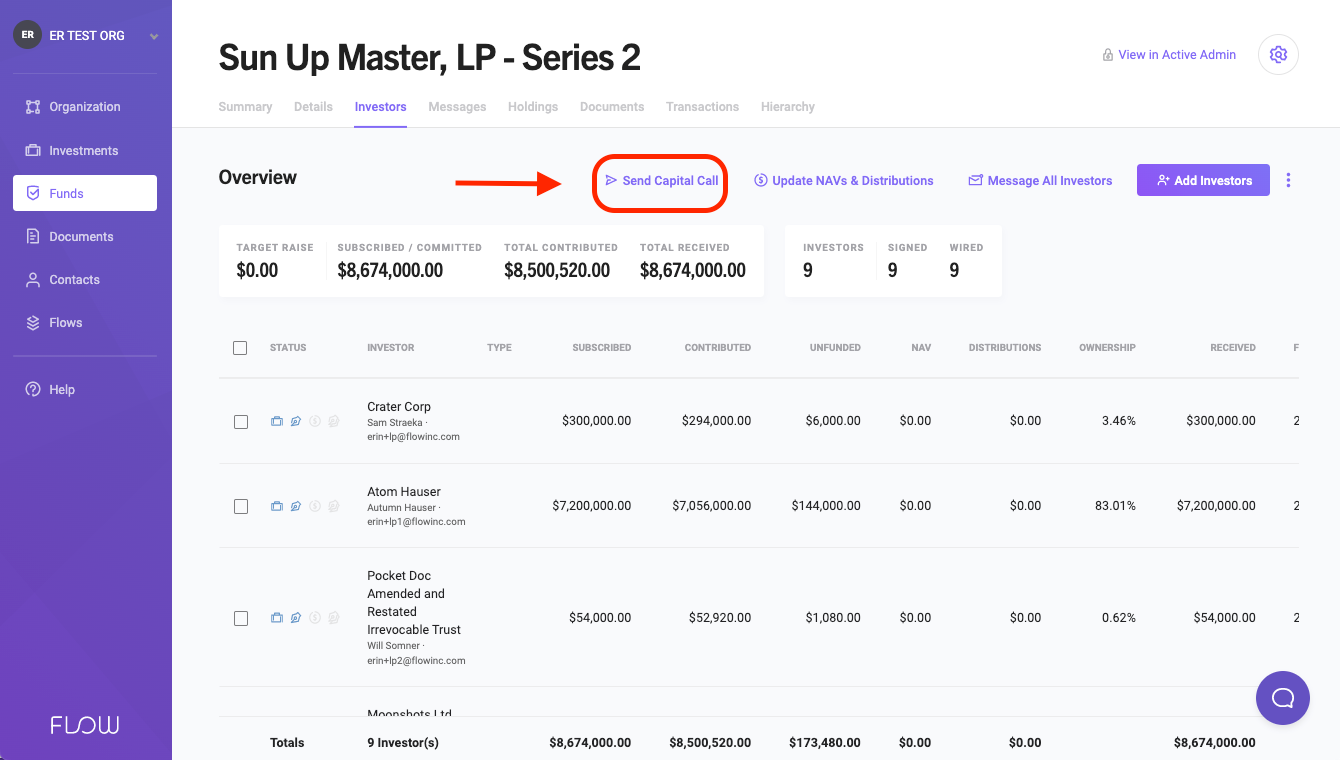
Task: Open Help from the sidebar
Action: 62,390
